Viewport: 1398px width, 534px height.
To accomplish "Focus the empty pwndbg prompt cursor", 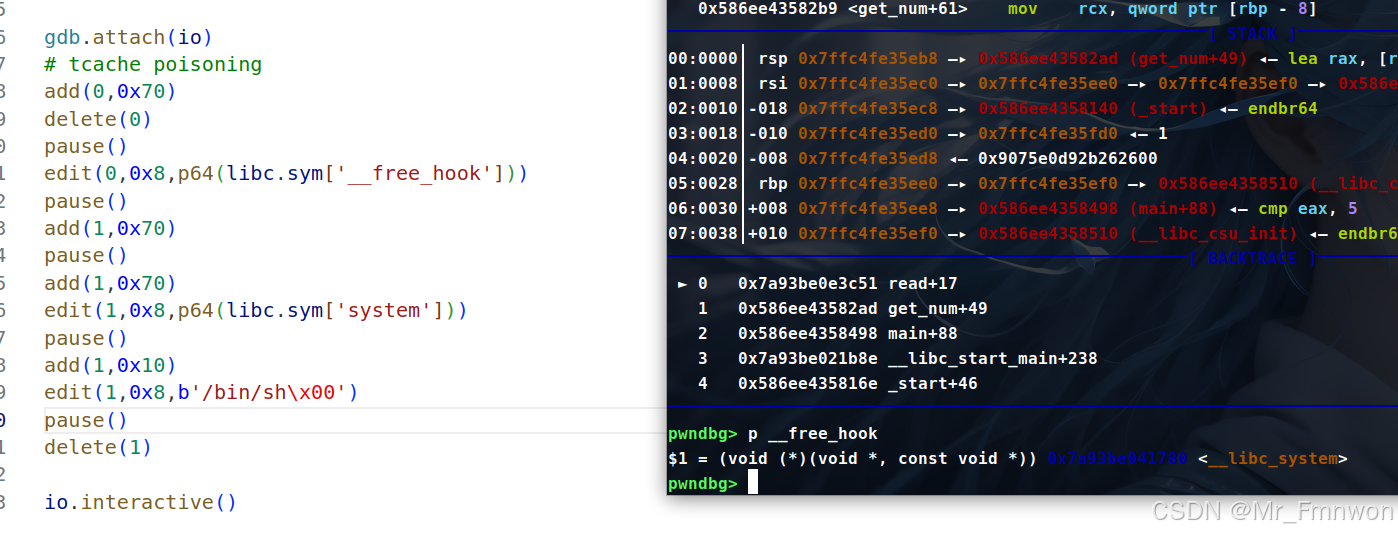I will [x=753, y=483].
